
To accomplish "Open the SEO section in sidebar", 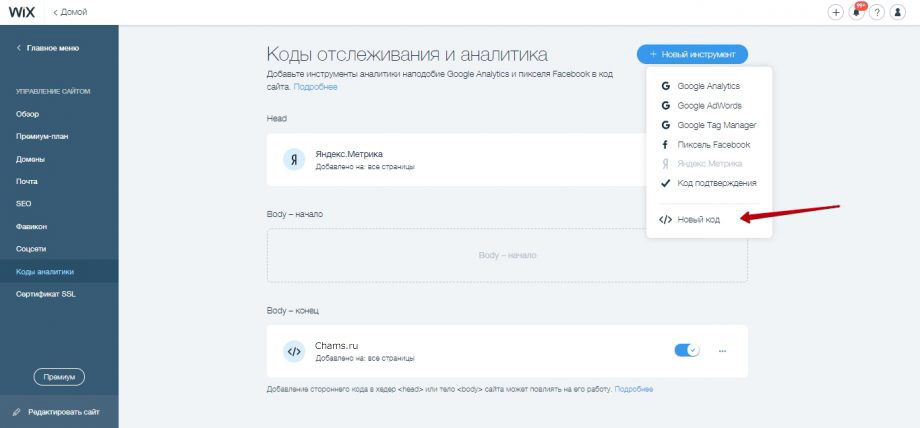I will coord(24,203).
